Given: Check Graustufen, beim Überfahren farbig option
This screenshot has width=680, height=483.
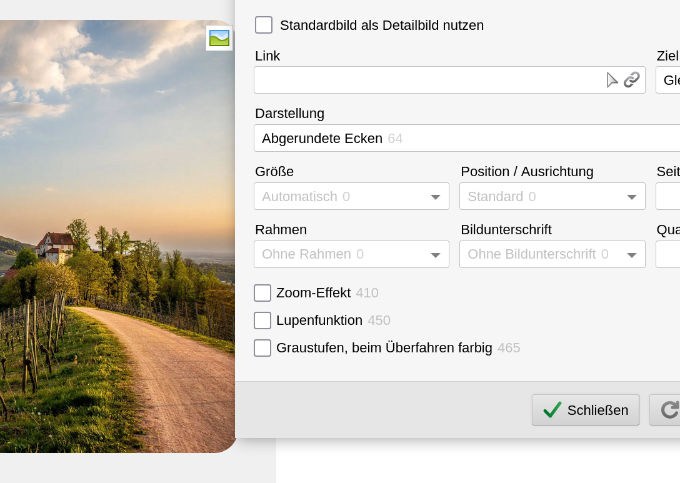Looking at the screenshot, I should [263, 348].
